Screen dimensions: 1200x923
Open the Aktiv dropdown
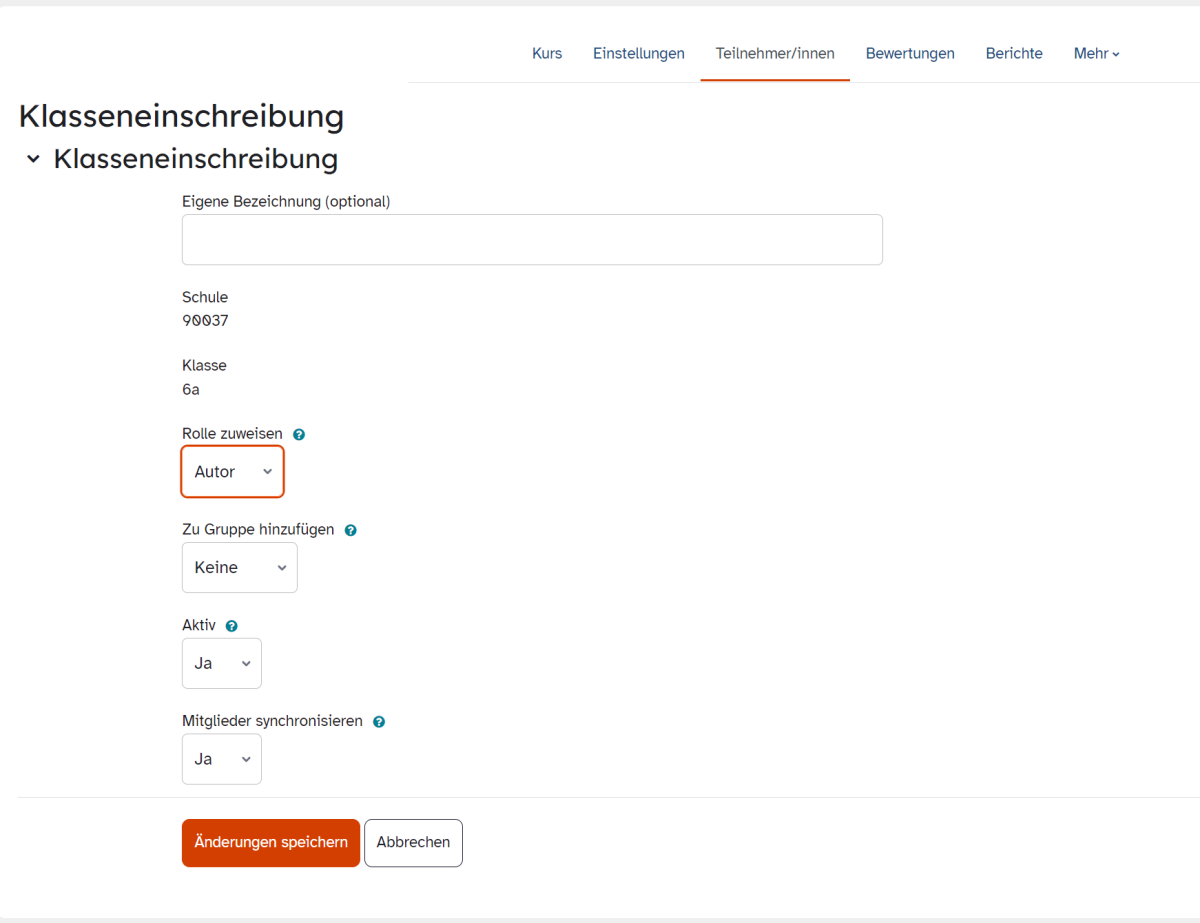[222, 664]
